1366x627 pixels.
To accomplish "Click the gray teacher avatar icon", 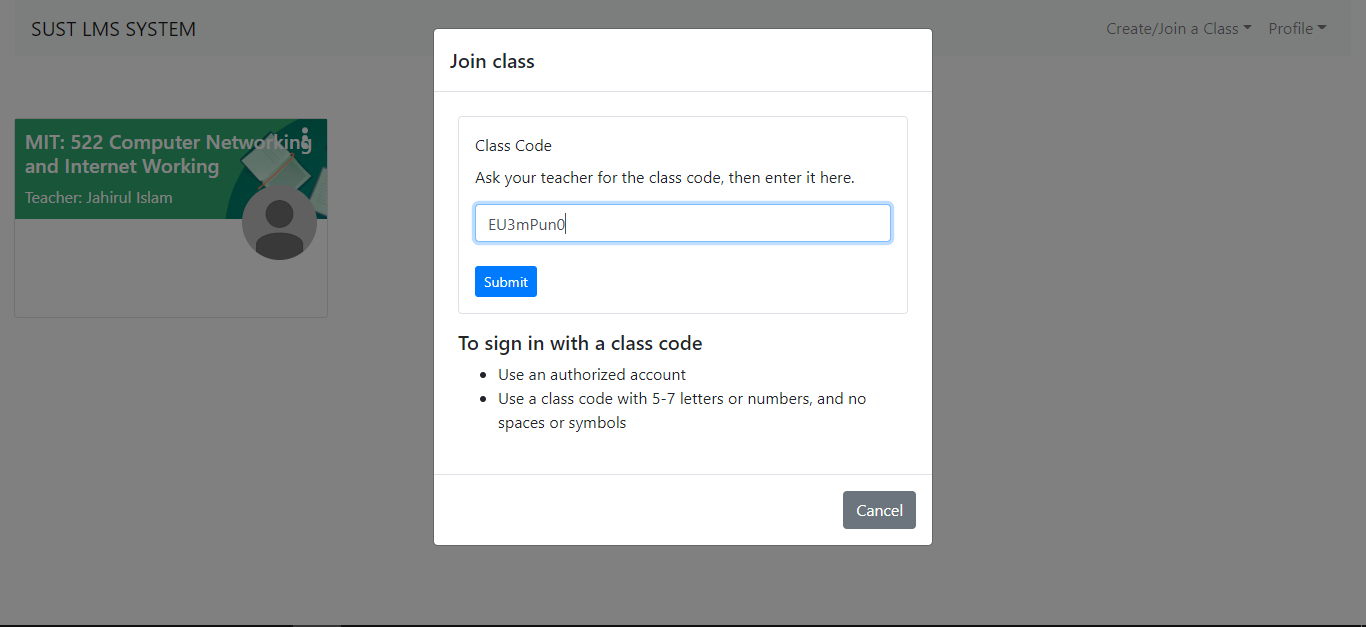I will tap(279, 222).
